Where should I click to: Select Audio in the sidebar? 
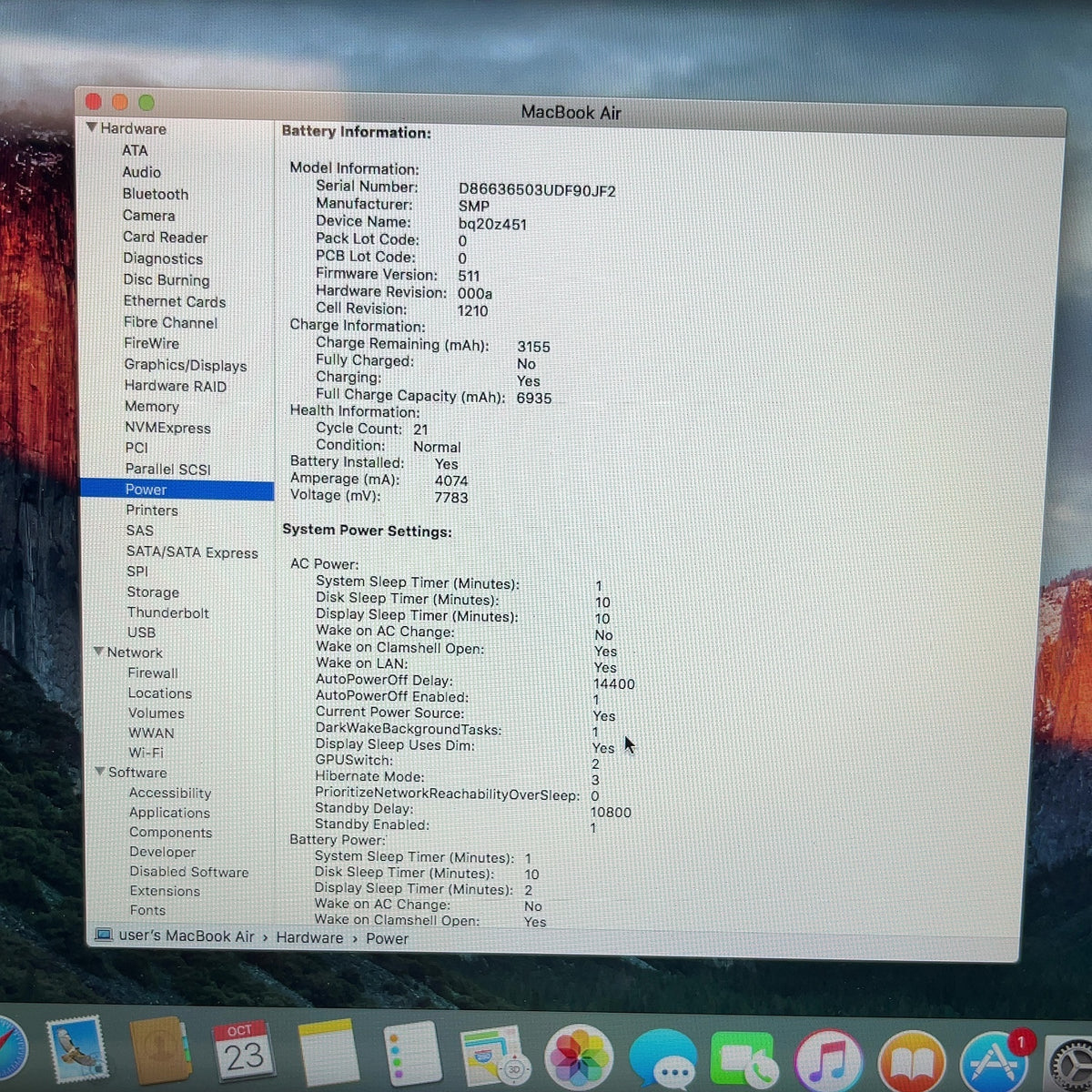point(142,172)
